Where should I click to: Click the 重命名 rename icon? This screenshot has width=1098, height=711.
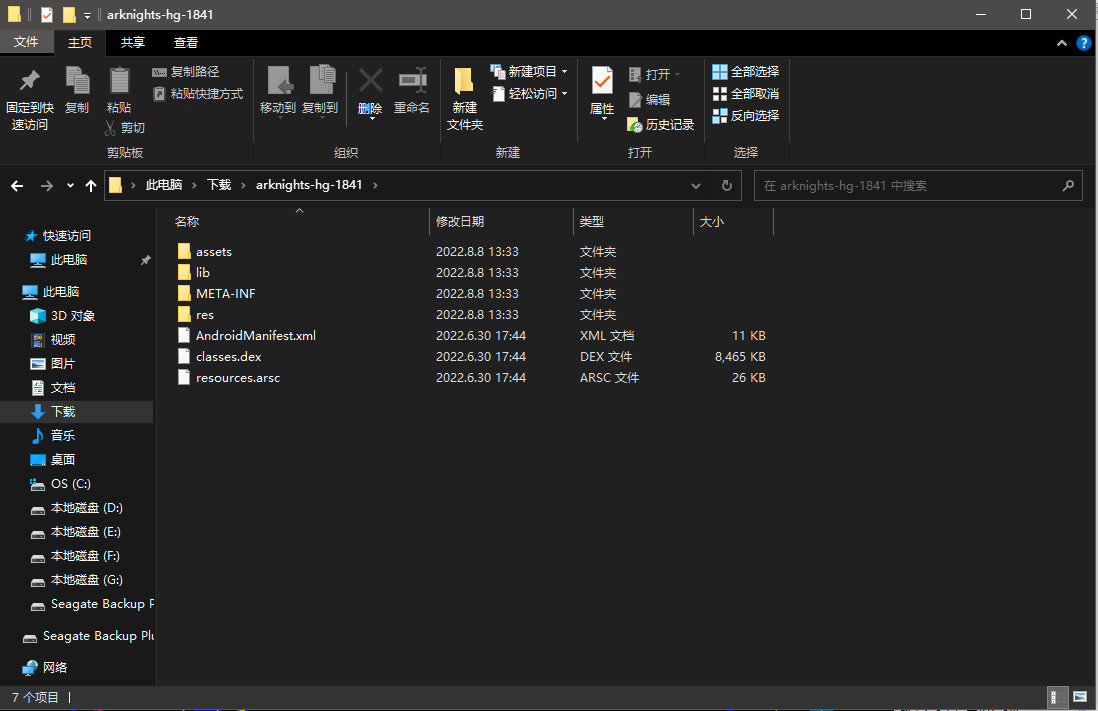click(x=411, y=82)
